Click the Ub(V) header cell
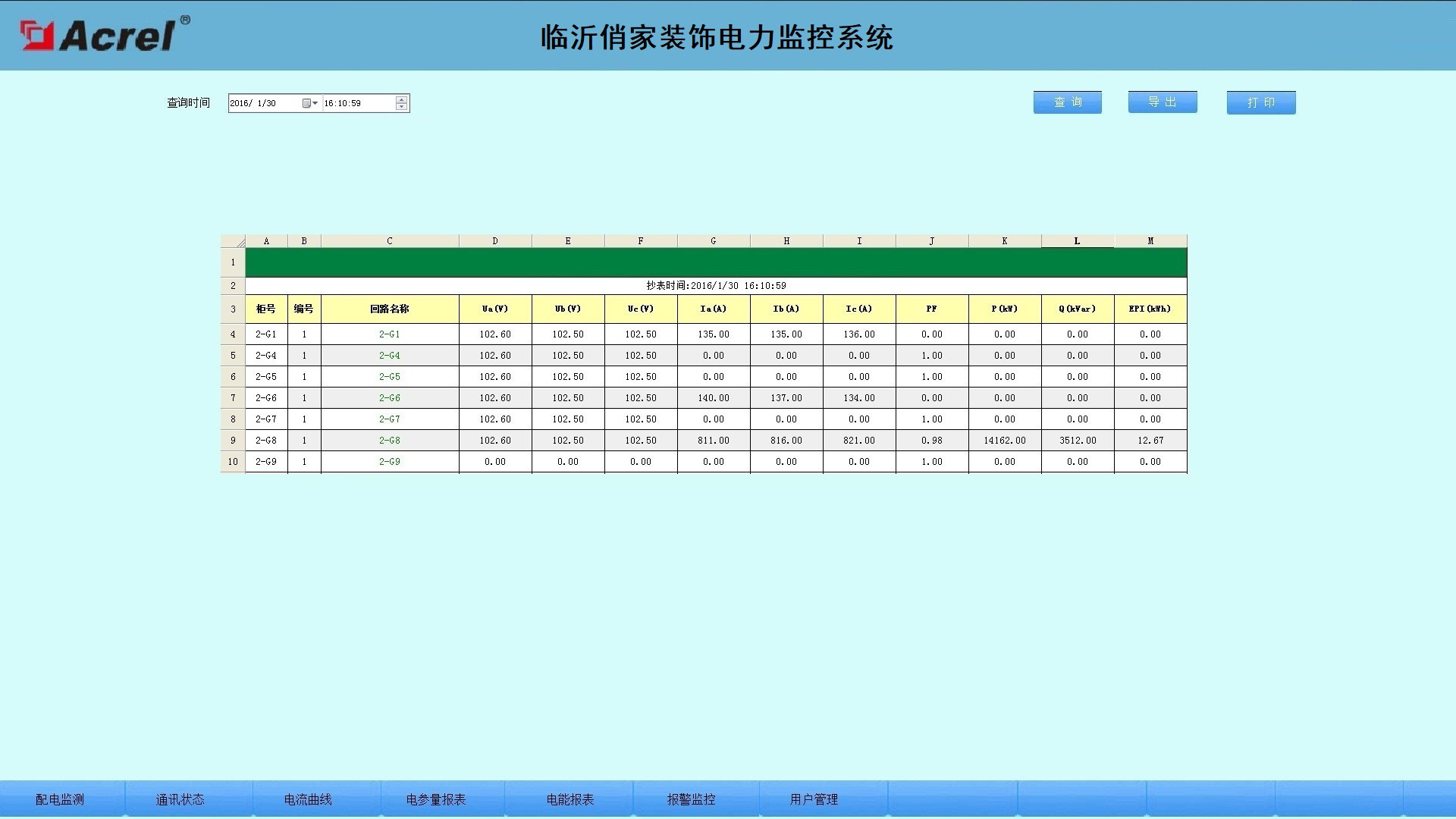The height and width of the screenshot is (819, 1456). [x=568, y=309]
